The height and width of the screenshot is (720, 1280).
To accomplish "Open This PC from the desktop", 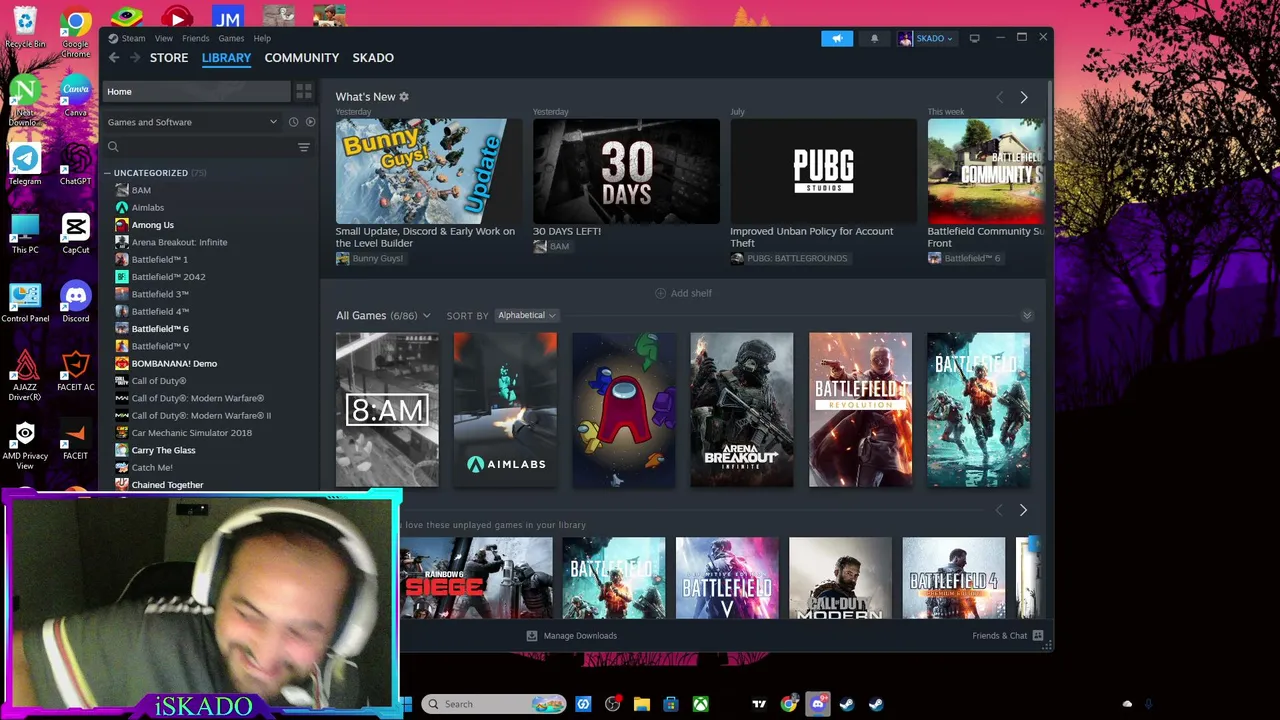I will pos(25,234).
